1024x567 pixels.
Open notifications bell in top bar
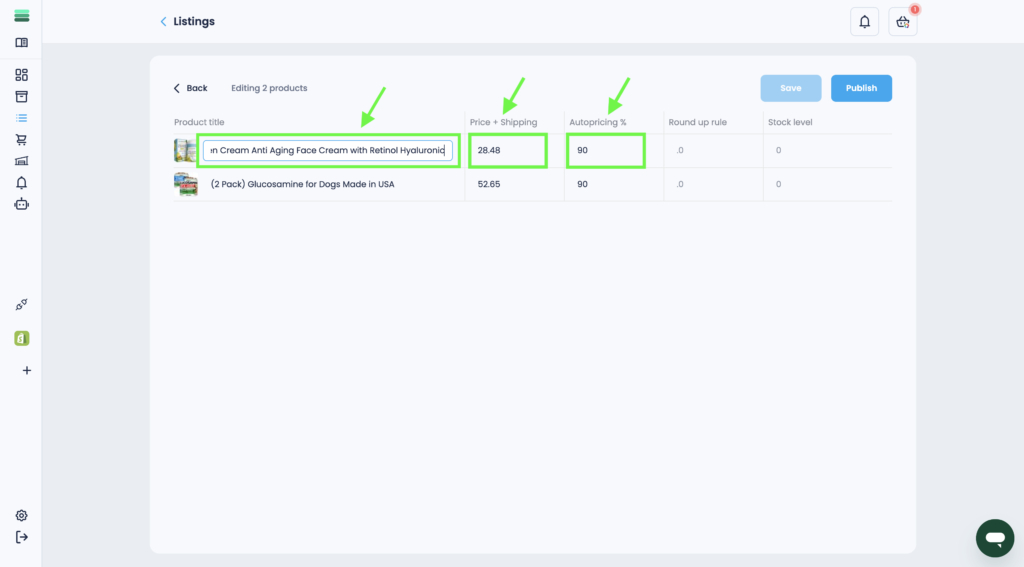(864, 22)
